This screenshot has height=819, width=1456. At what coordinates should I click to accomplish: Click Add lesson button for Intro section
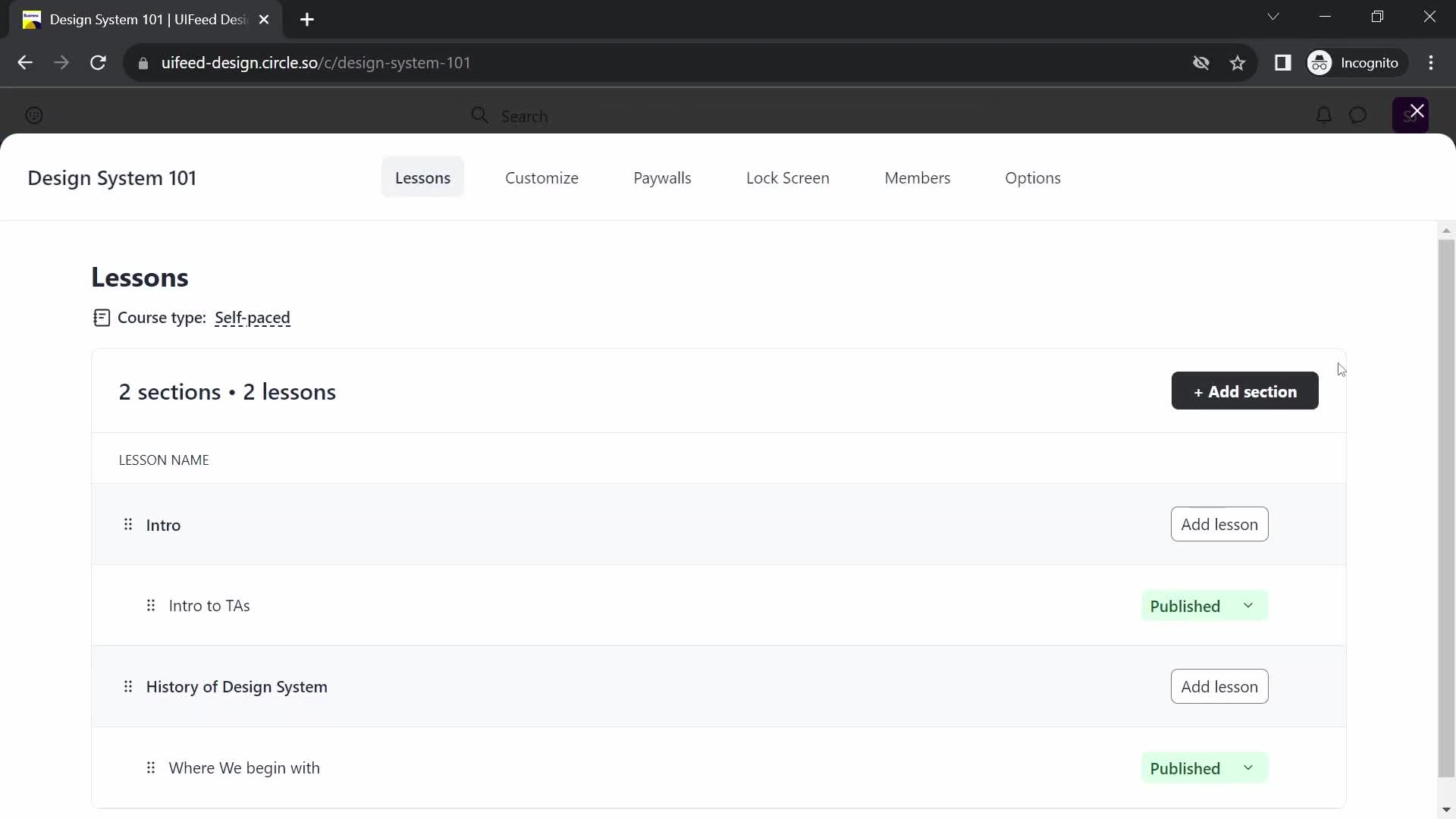[x=1219, y=524]
